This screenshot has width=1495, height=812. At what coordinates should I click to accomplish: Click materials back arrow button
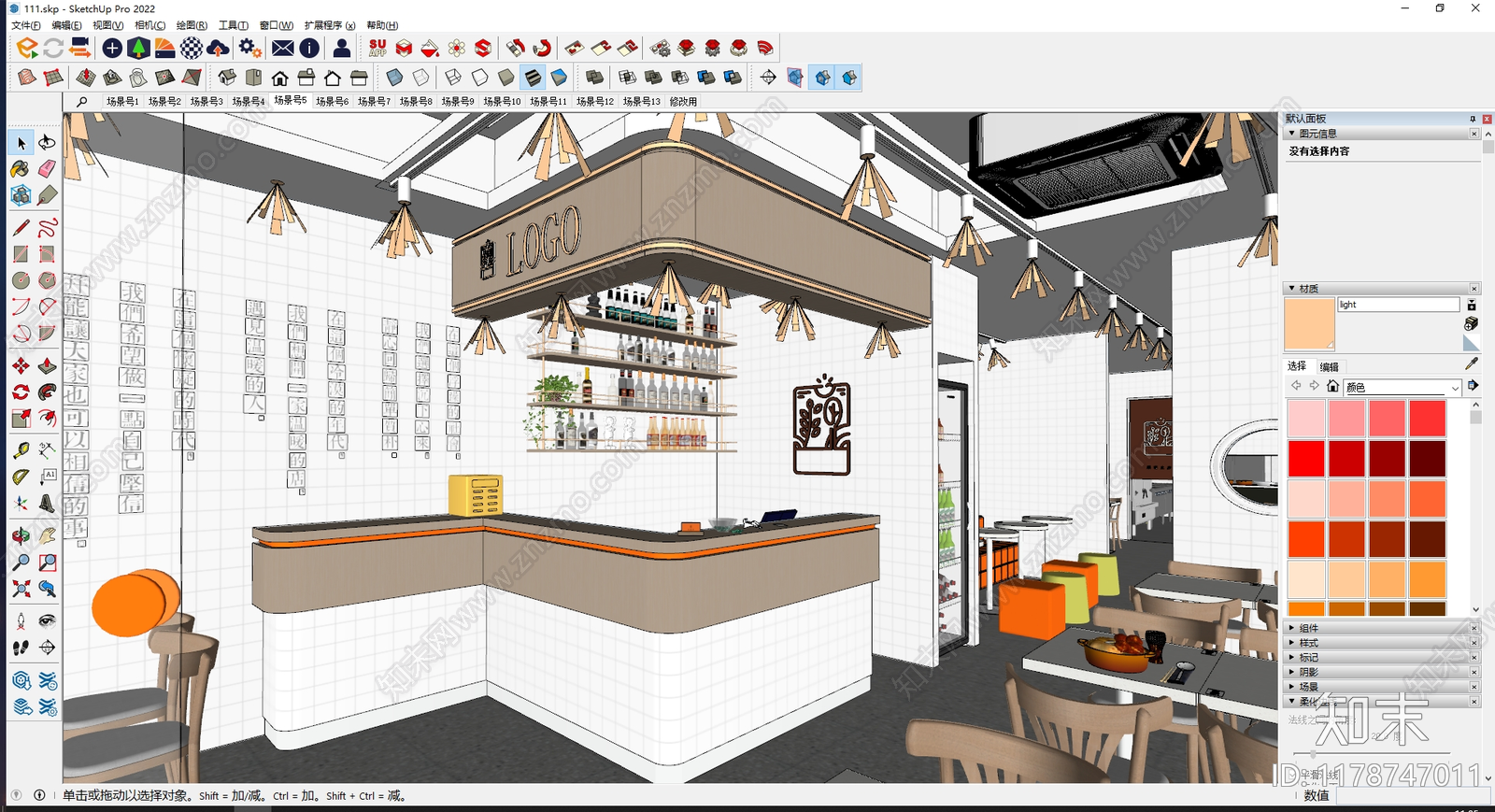(x=1296, y=386)
